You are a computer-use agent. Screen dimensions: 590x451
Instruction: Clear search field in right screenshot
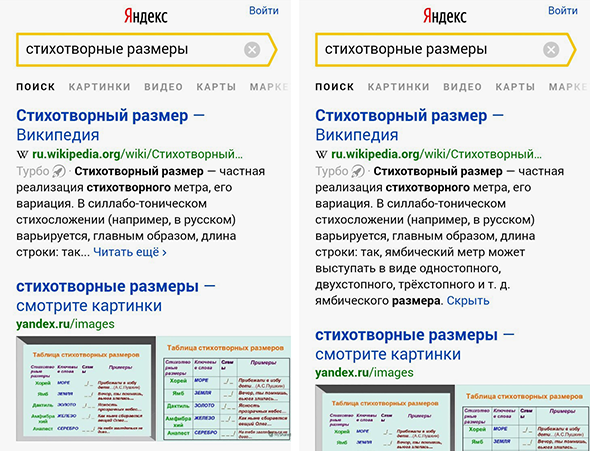point(551,50)
